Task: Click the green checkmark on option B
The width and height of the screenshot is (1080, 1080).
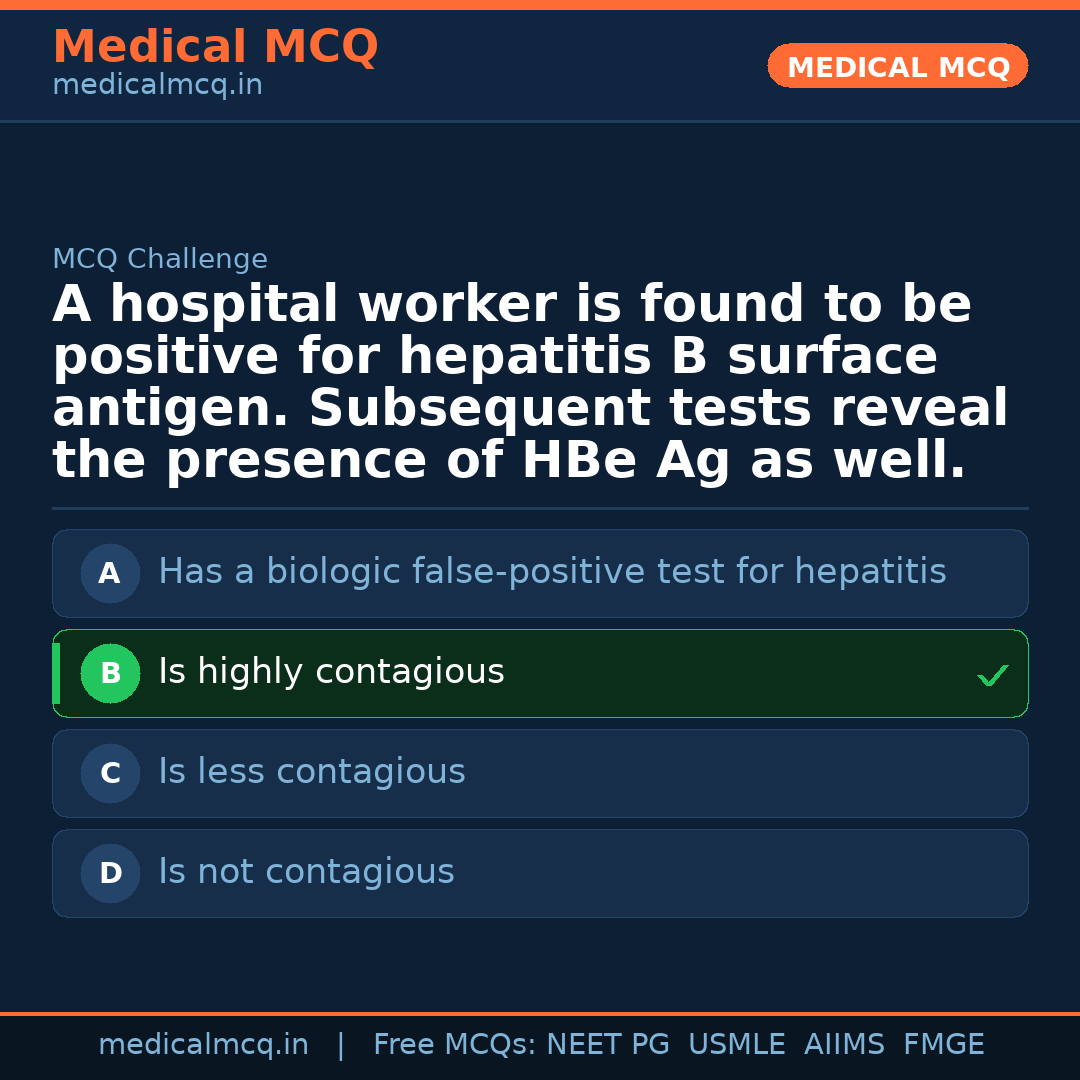Action: point(992,676)
